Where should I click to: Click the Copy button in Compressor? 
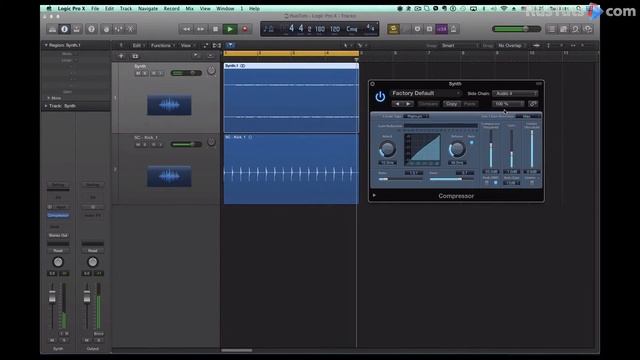click(x=451, y=104)
